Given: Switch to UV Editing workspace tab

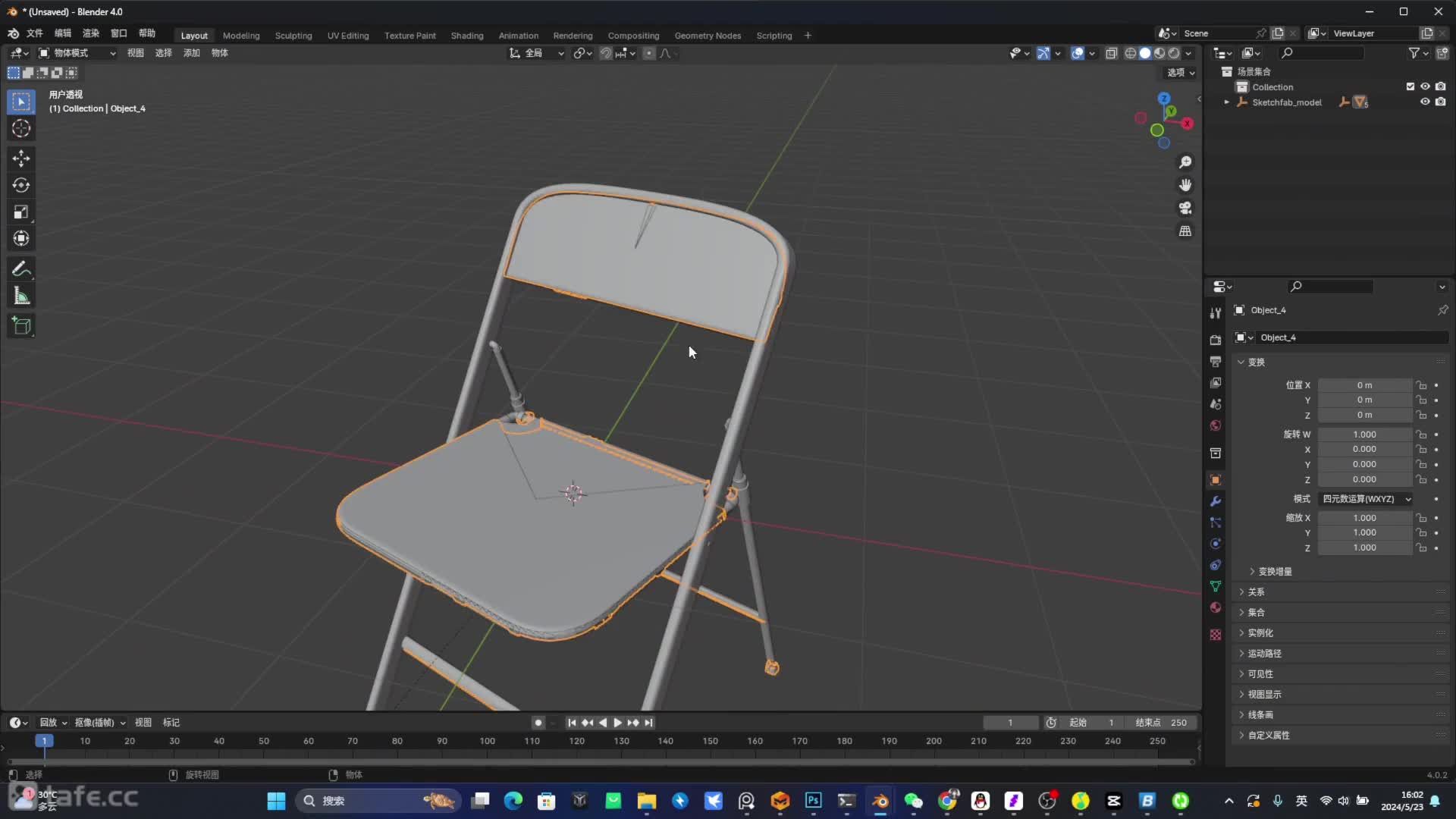Looking at the screenshot, I should [348, 36].
